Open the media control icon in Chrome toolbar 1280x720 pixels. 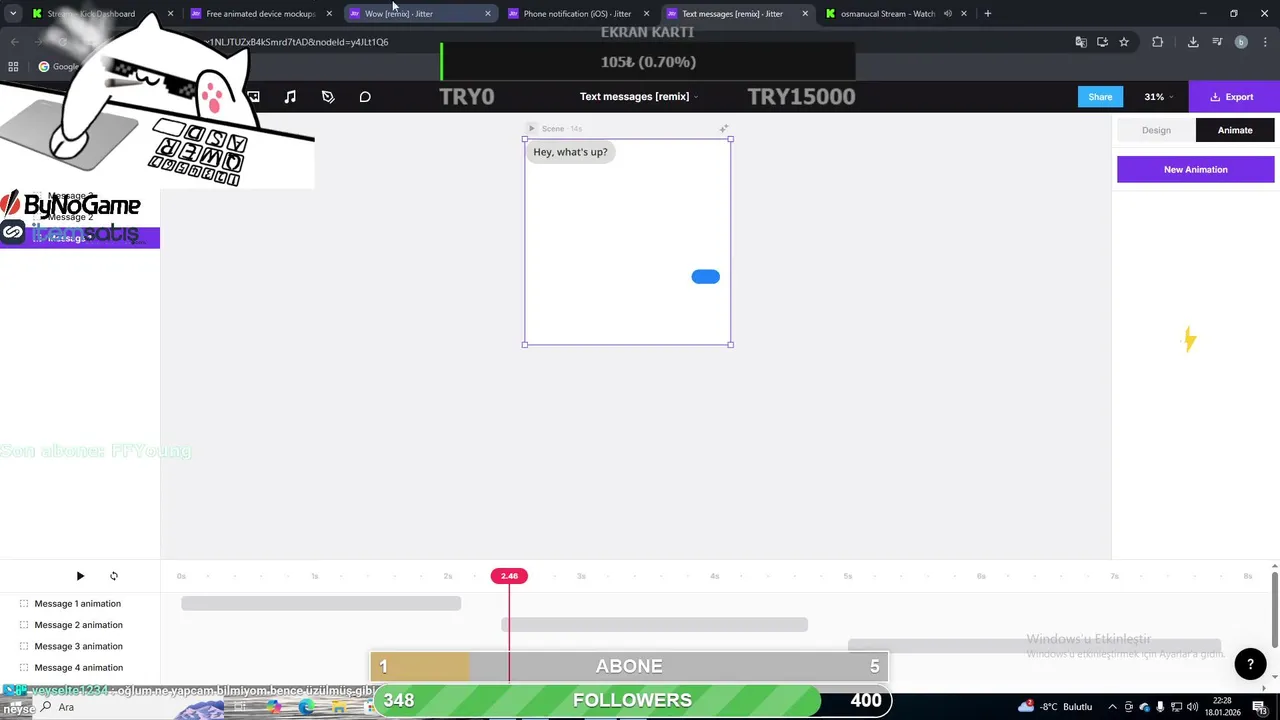[x=1217, y=42]
